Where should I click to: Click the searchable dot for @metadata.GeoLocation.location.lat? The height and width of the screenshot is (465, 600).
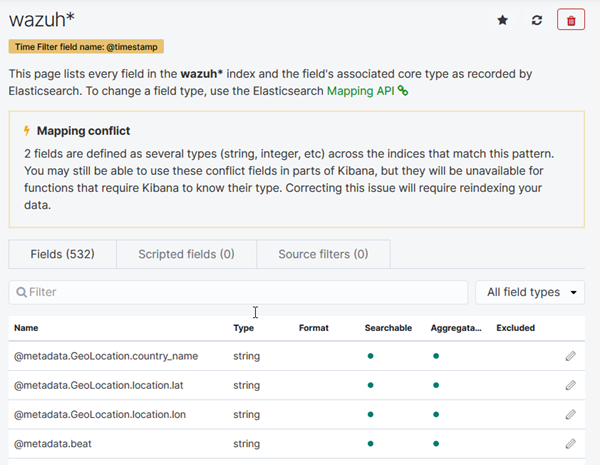370,385
